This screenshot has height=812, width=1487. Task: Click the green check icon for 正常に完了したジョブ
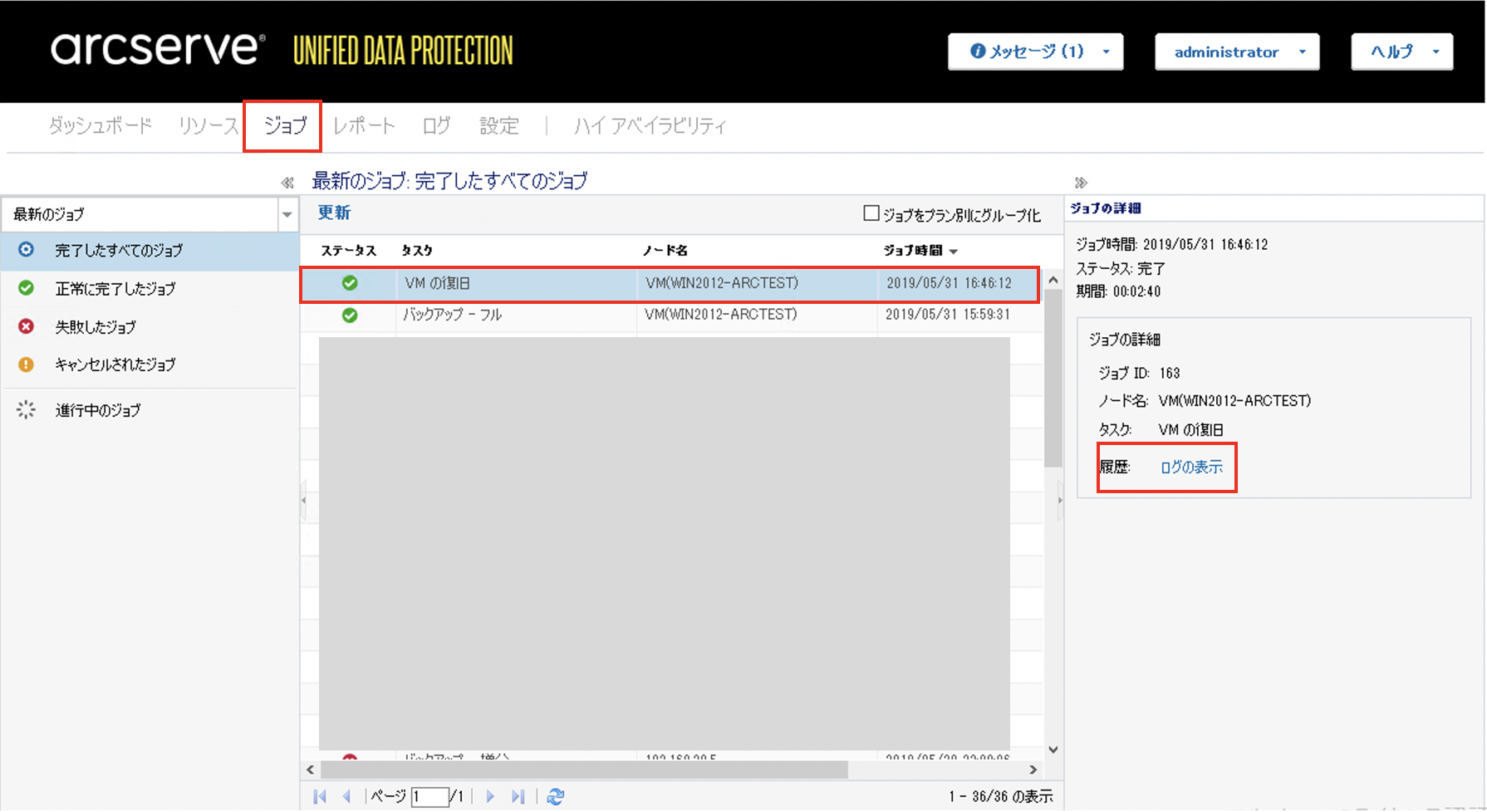click(x=27, y=288)
